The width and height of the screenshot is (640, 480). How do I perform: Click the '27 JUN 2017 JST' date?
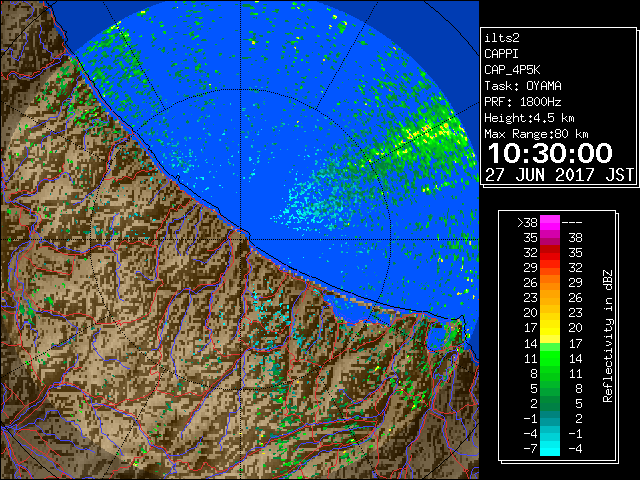pyautogui.click(x=559, y=175)
